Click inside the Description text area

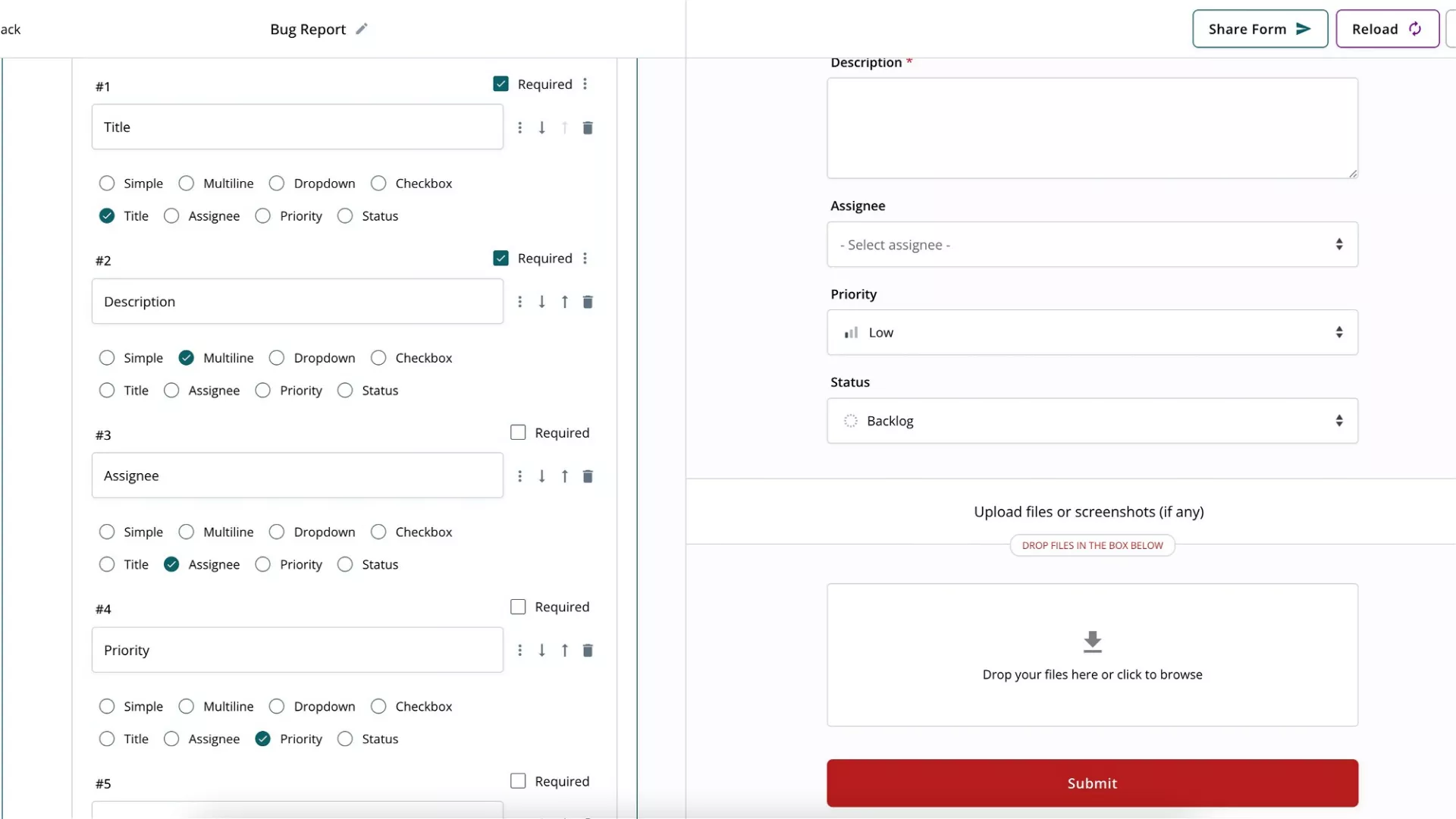[x=1092, y=127]
